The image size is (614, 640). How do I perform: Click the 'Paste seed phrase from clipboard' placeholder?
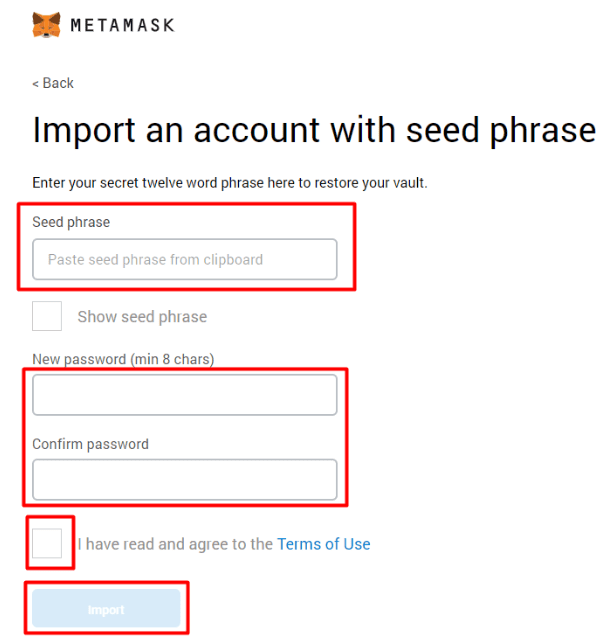[155, 259]
